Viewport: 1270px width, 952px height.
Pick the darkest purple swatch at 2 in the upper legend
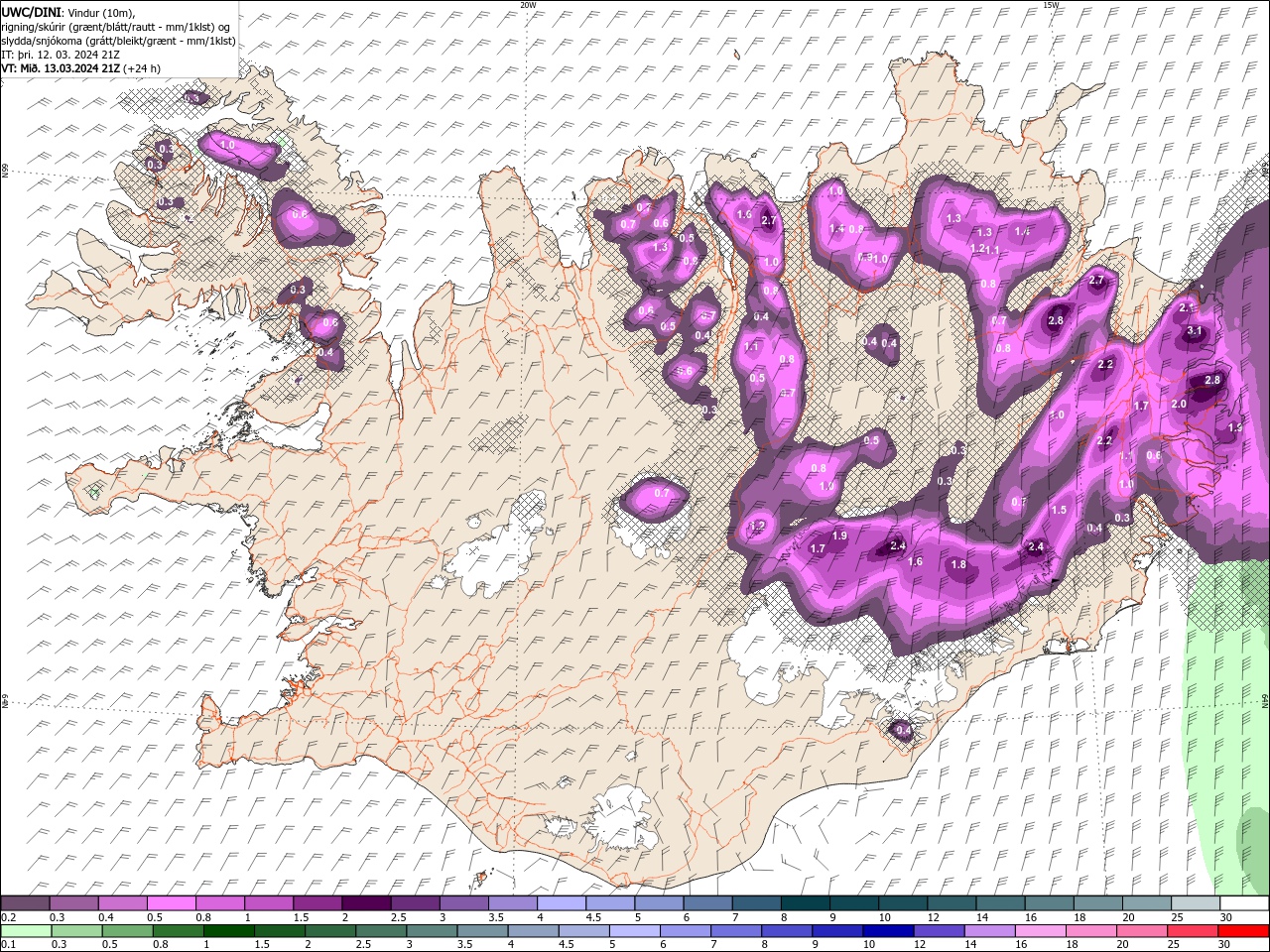tap(365, 903)
